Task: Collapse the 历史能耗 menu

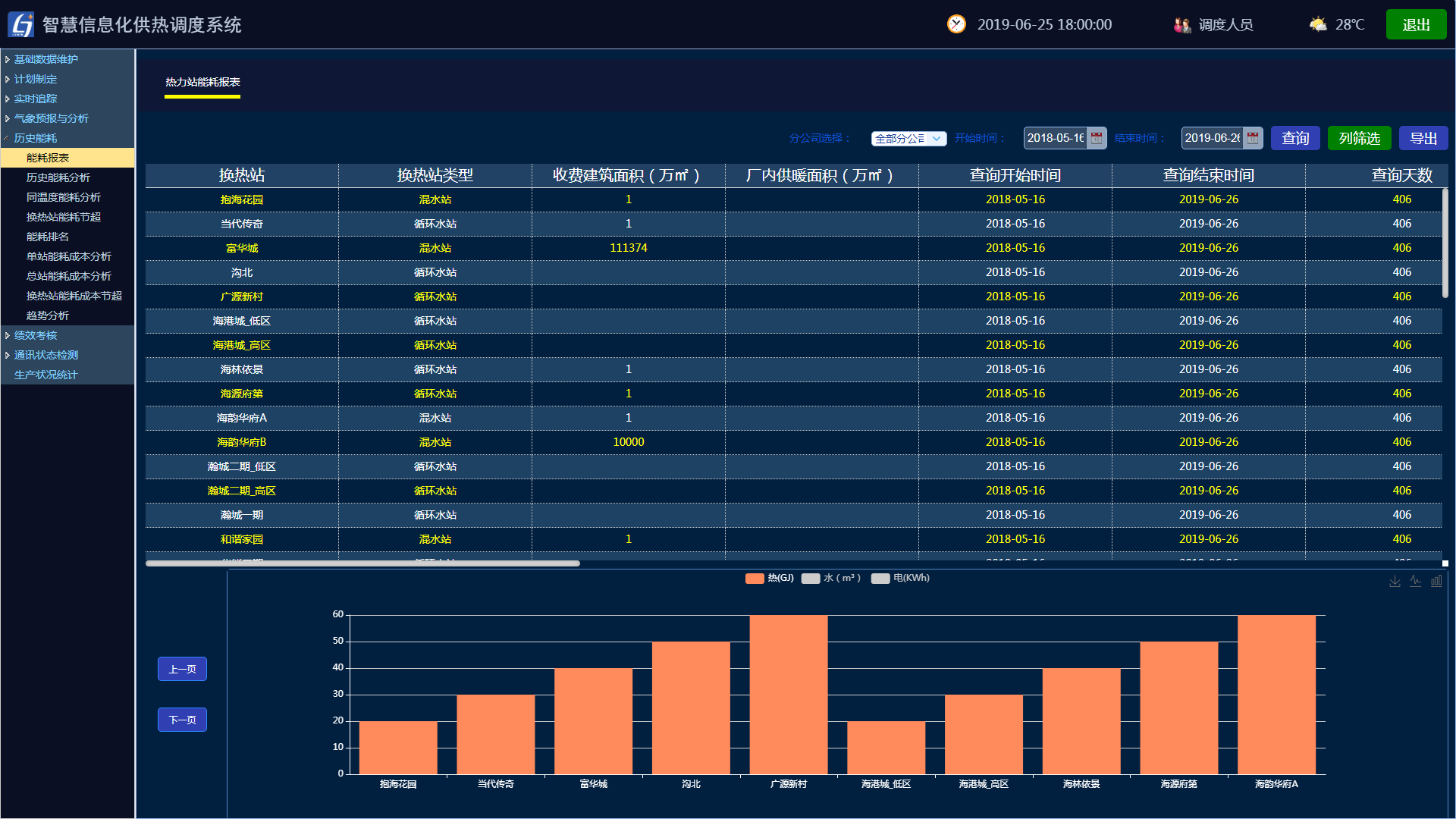Action: tap(67, 138)
